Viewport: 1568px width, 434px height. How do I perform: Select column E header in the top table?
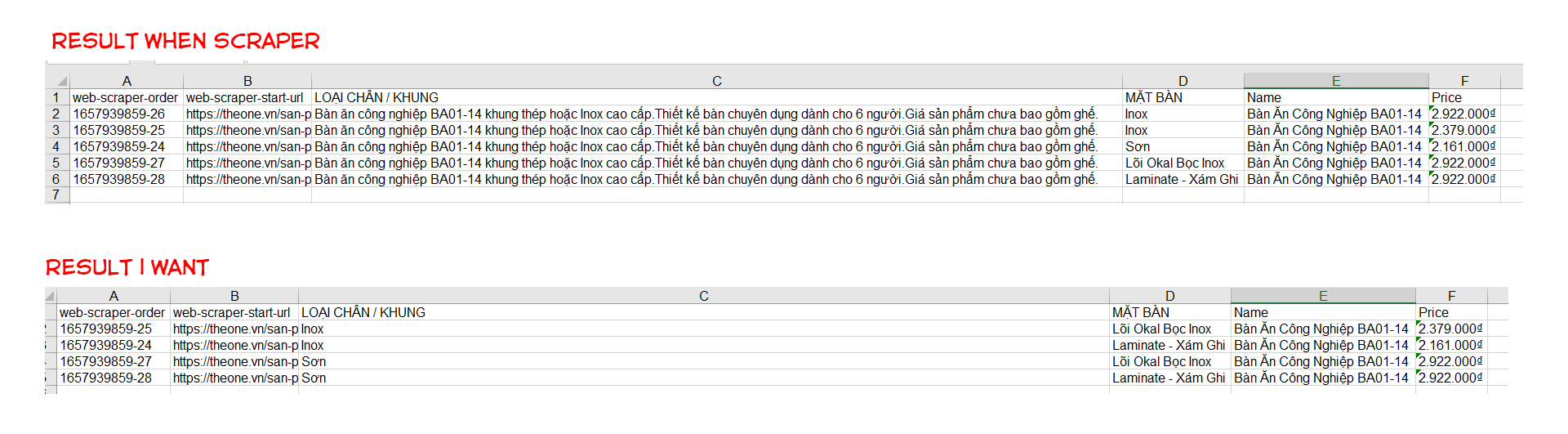point(1336,81)
